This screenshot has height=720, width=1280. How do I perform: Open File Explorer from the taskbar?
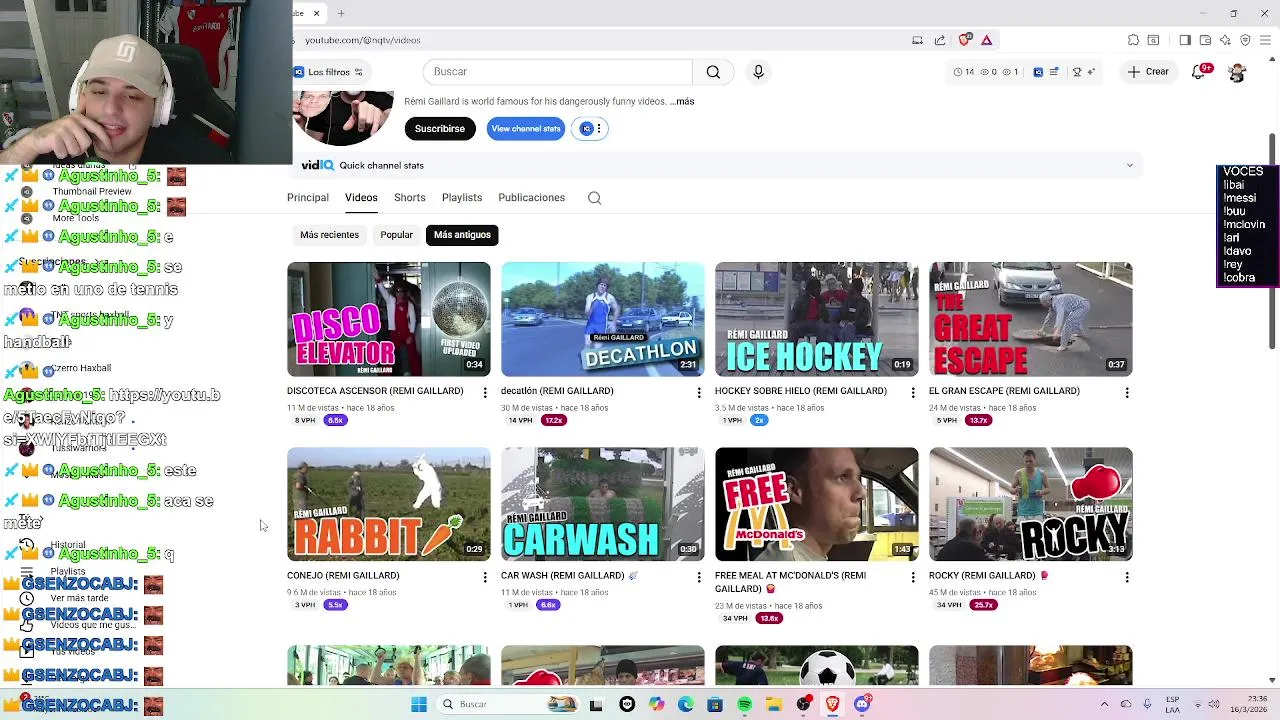pos(774,704)
